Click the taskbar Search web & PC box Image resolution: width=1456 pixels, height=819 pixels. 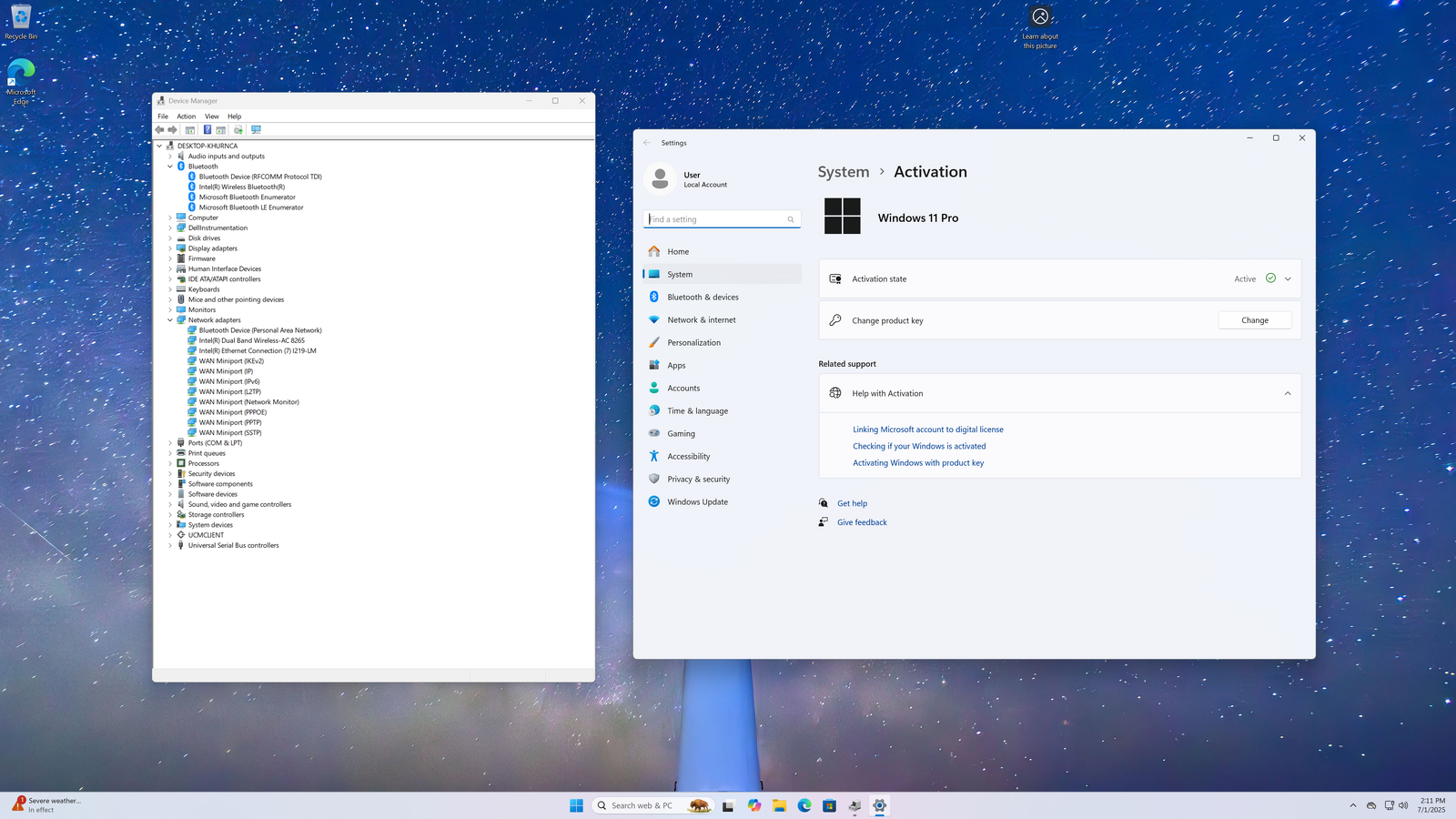click(x=652, y=805)
